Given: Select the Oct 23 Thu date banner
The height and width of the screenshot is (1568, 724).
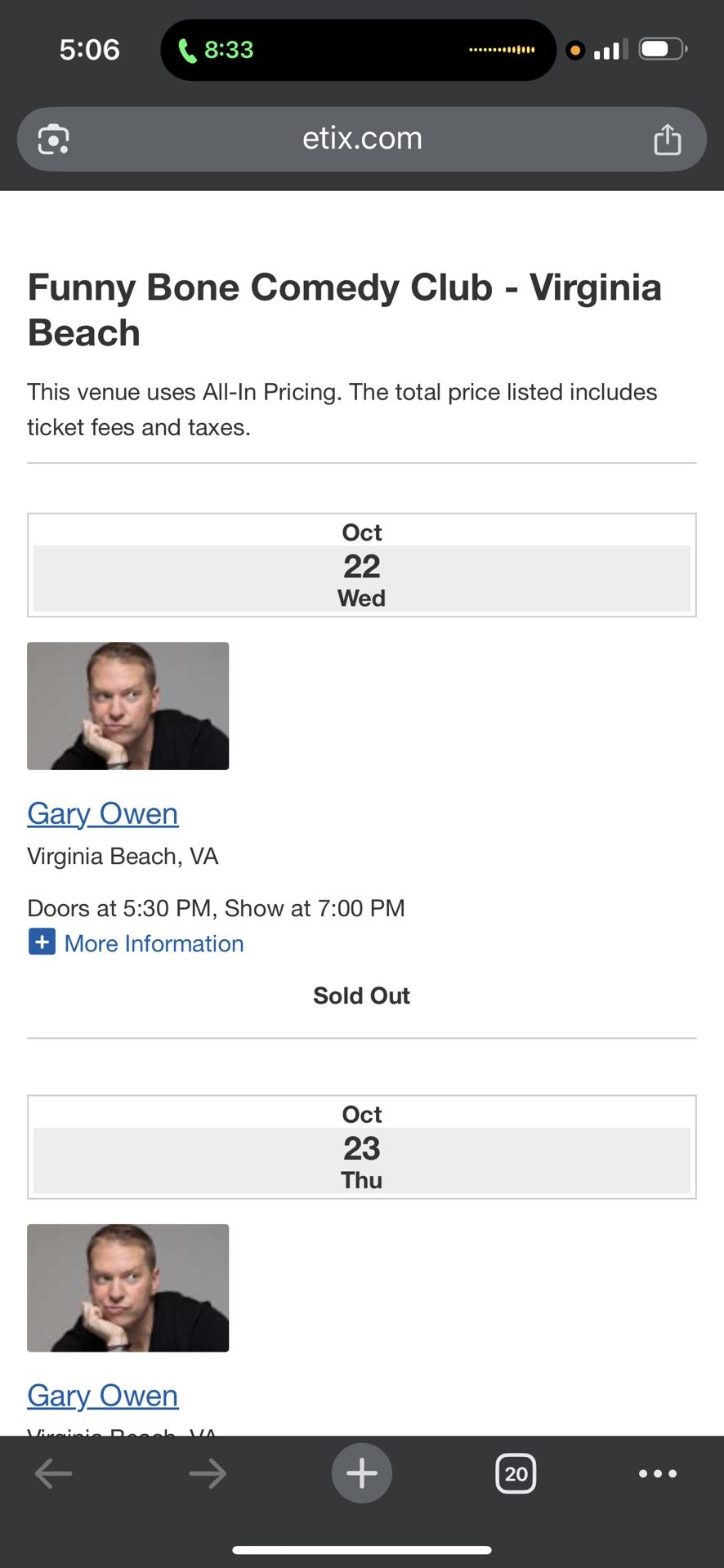Looking at the screenshot, I should [x=361, y=1147].
